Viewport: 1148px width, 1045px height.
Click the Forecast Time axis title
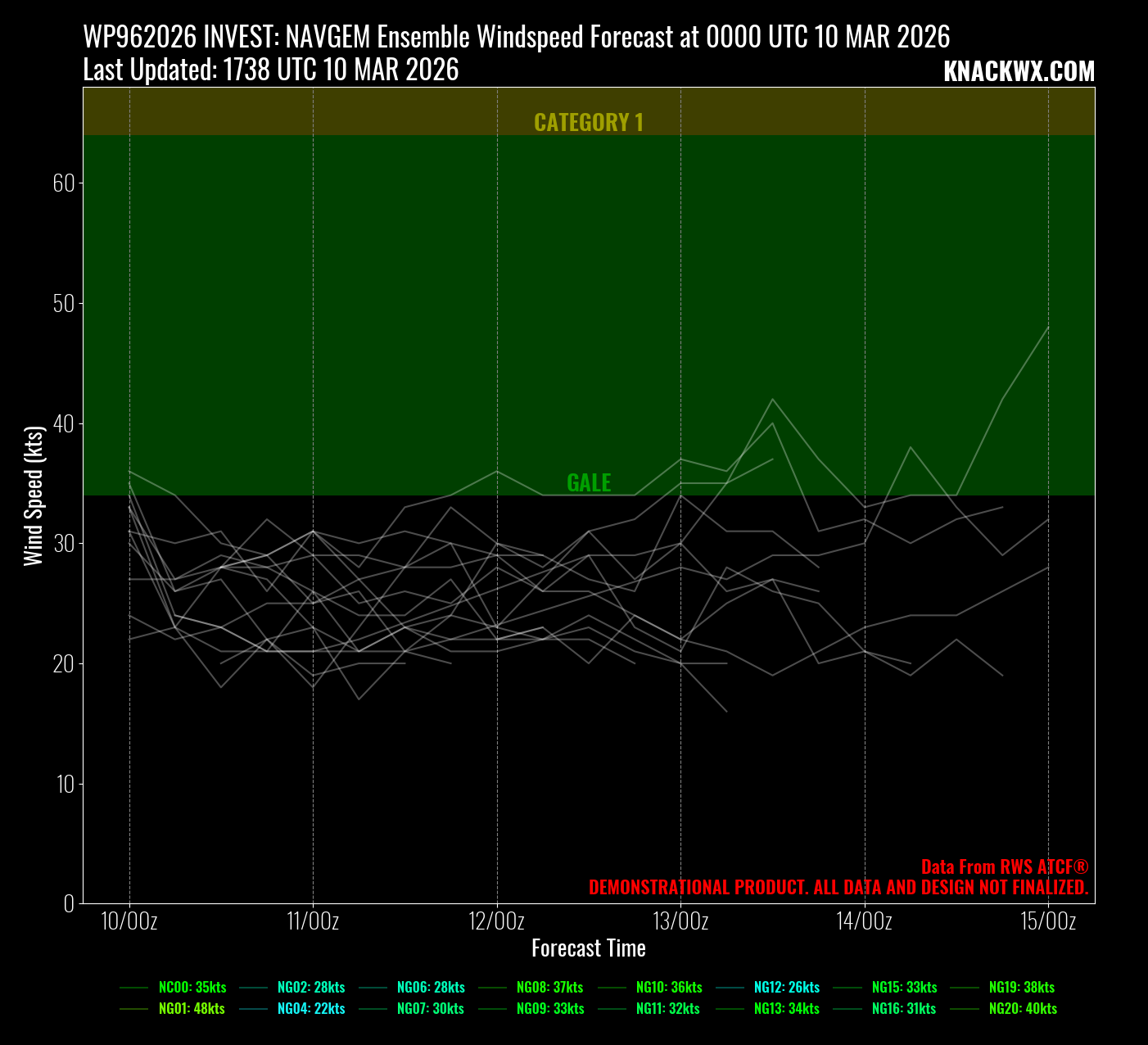tap(589, 948)
